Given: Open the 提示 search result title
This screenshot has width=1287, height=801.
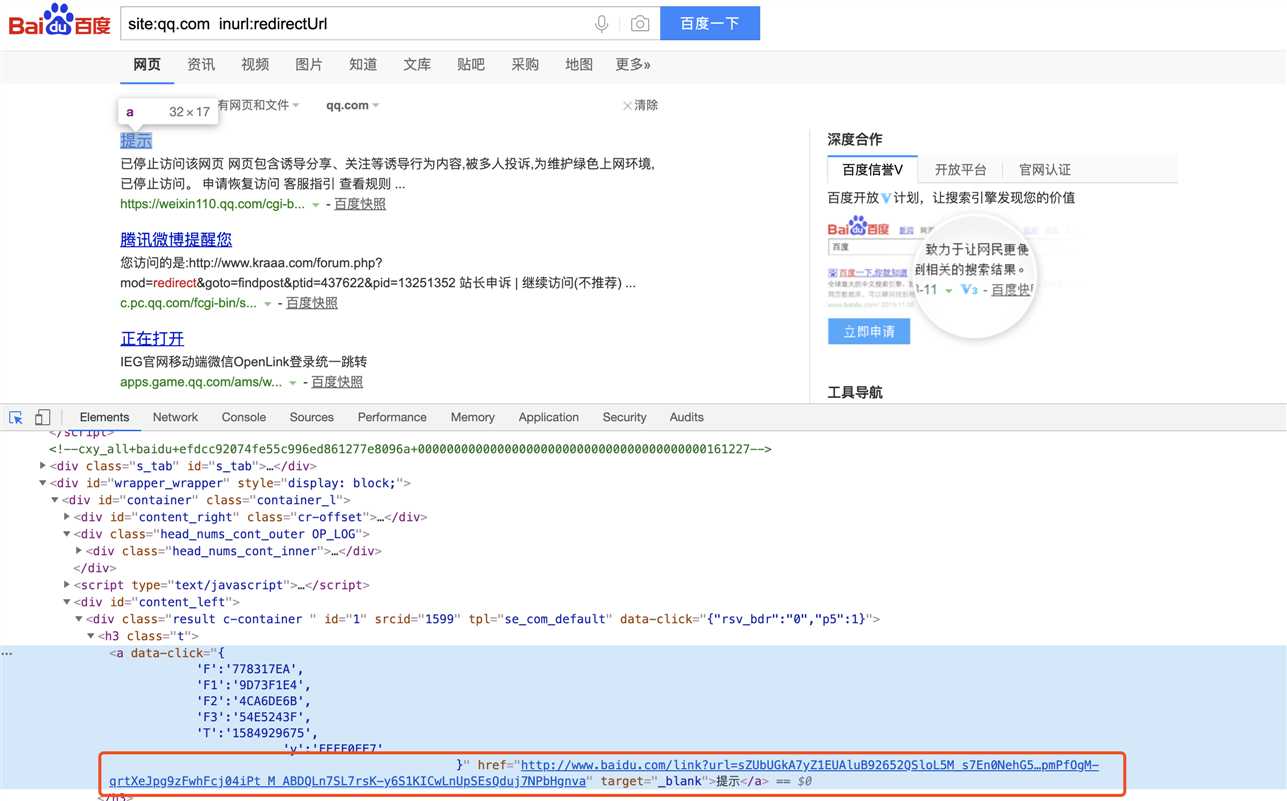Looking at the screenshot, I should point(136,140).
